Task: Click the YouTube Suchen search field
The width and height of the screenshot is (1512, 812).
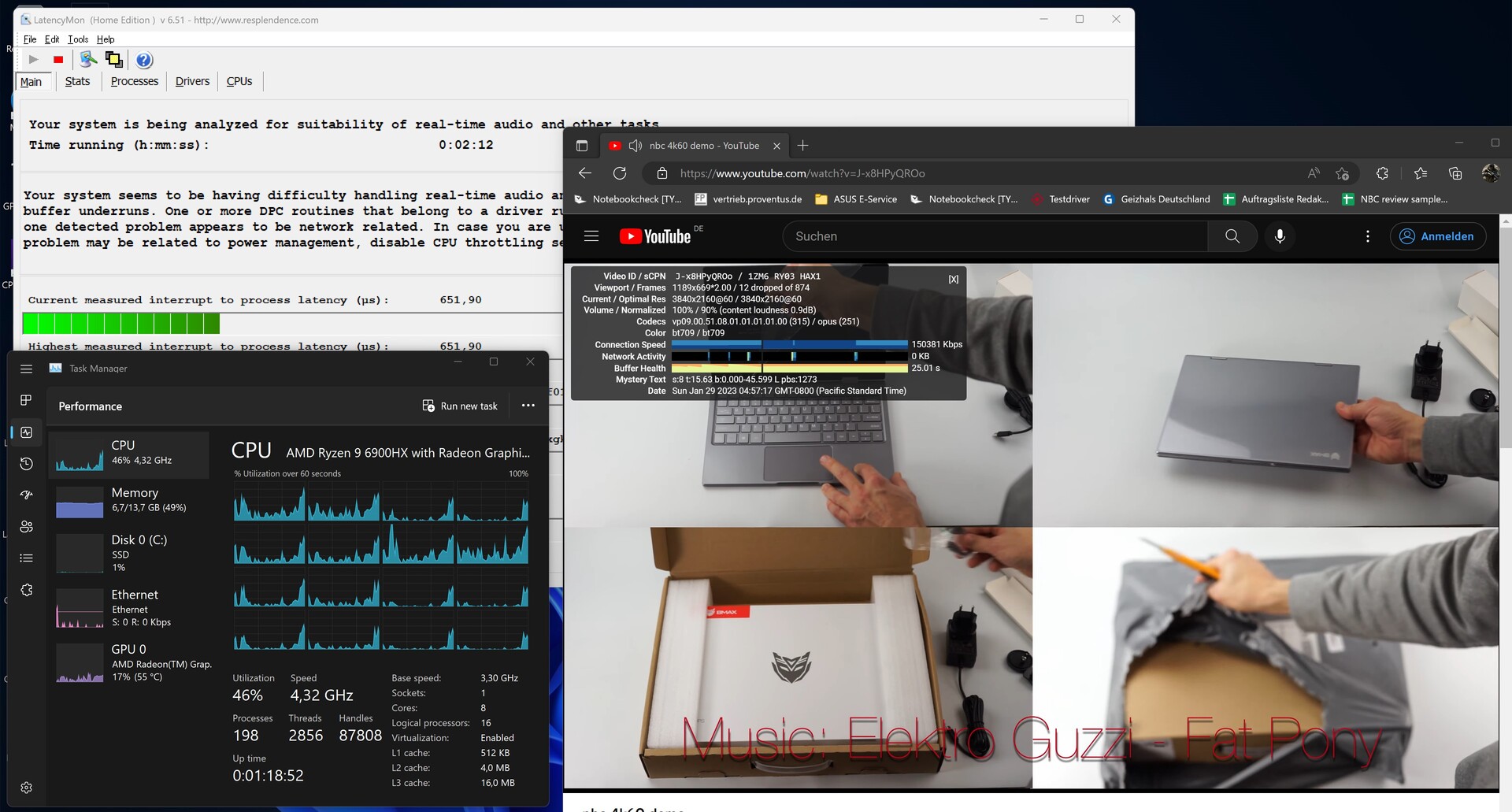Action: click(995, 236)
